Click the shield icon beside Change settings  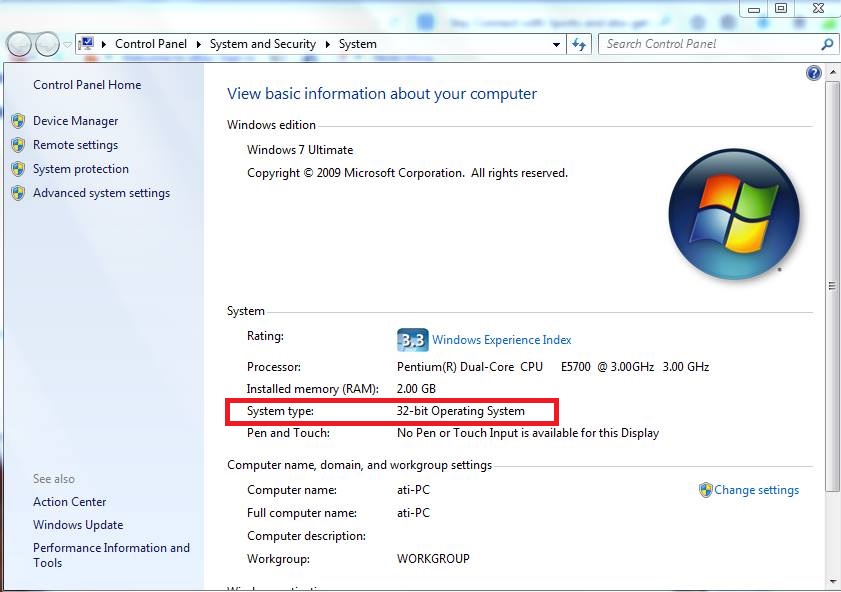pyautogui.click(x=705, y=490)
